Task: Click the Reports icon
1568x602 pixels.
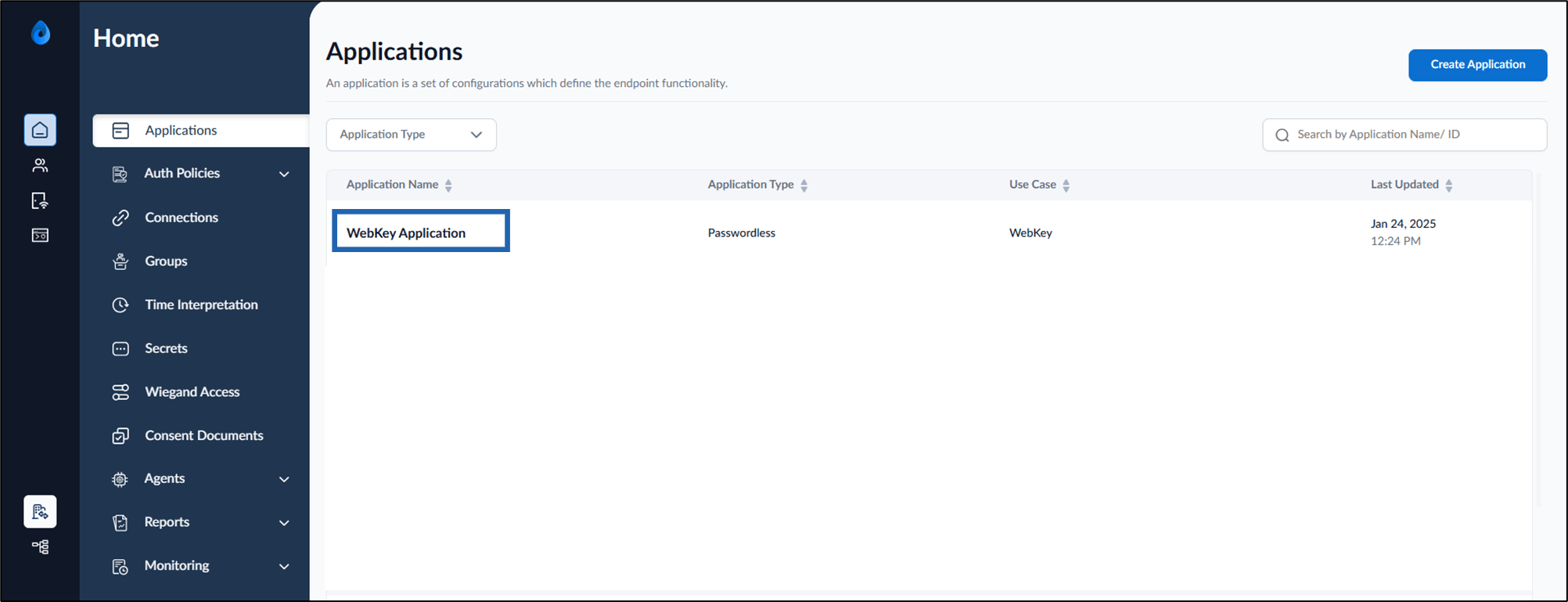Action: tap(120, 522)
